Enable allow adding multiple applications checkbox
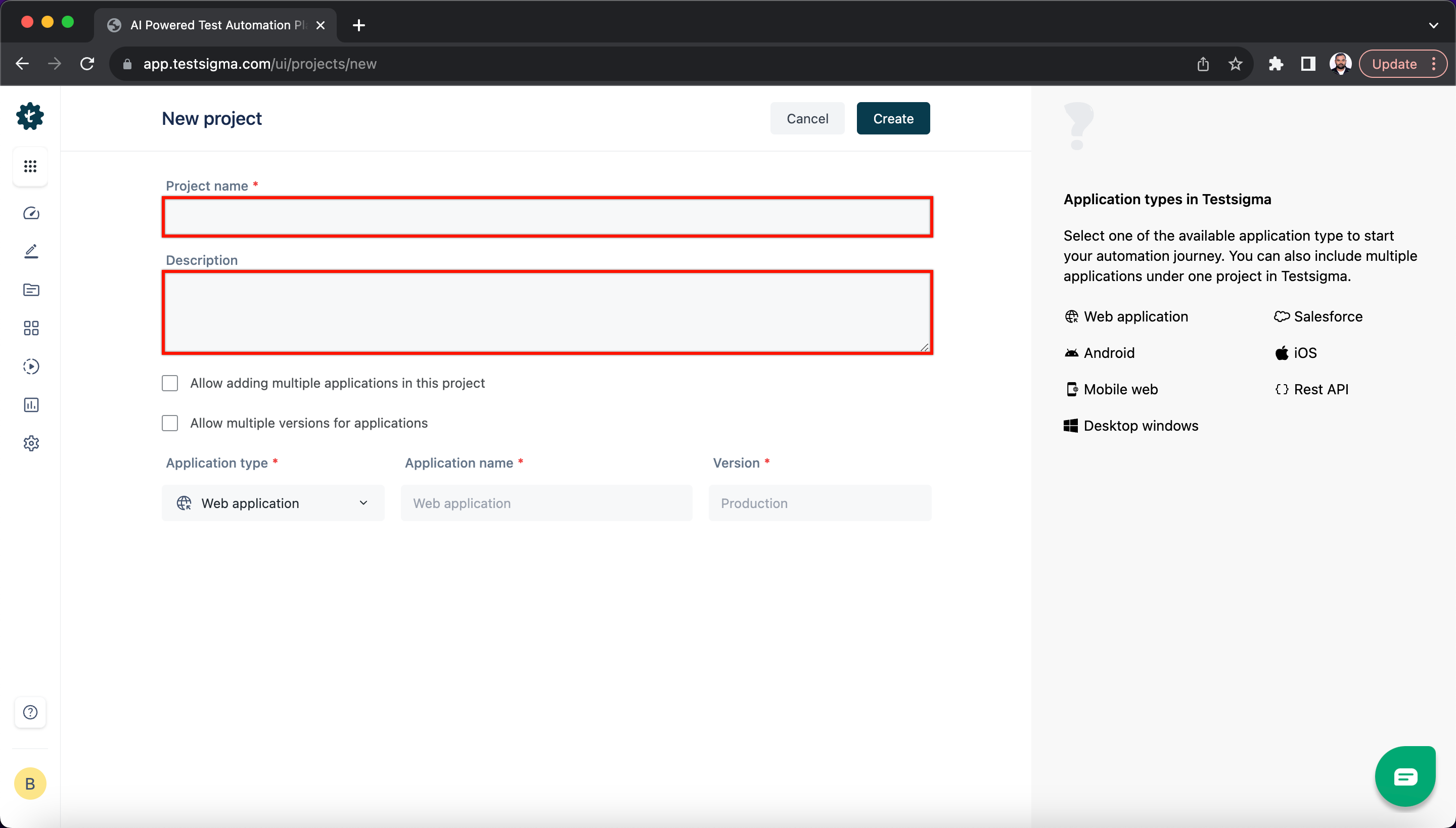 (x=169, y=383)
